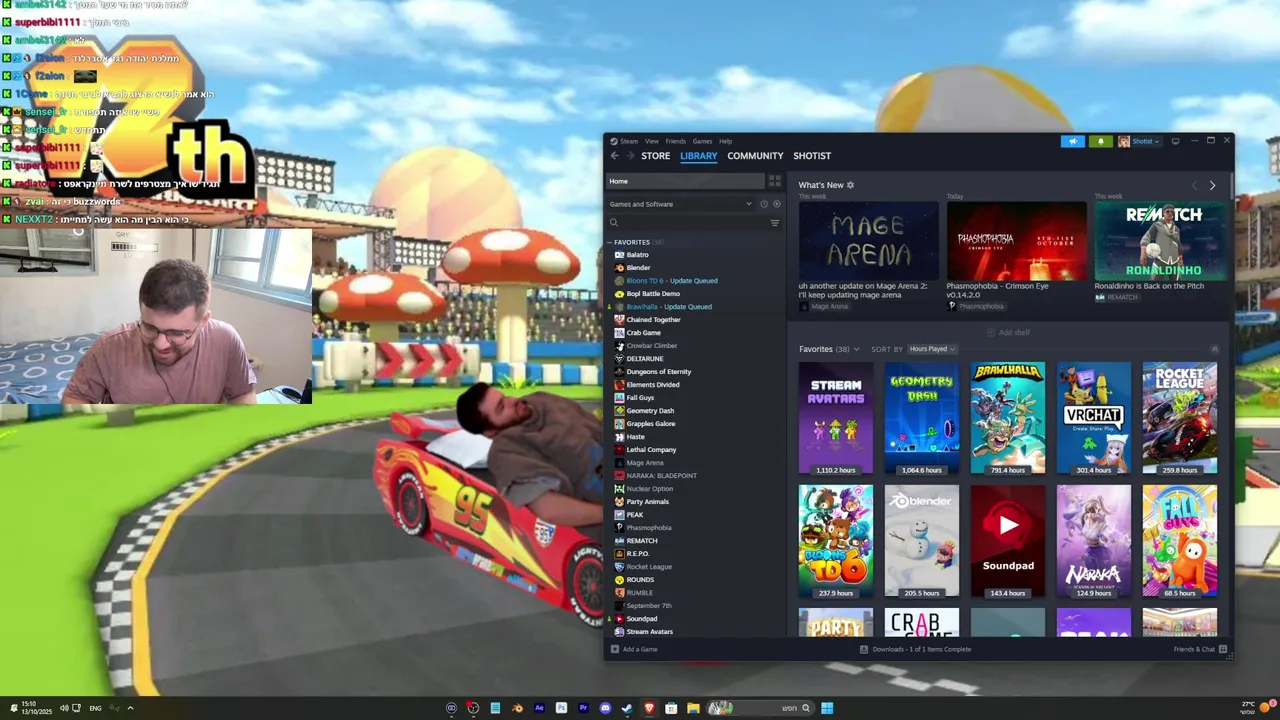Open the blue announcements megaphone icon
Viewport: 1280px width, 720px height.
[x=1072, y=141]
